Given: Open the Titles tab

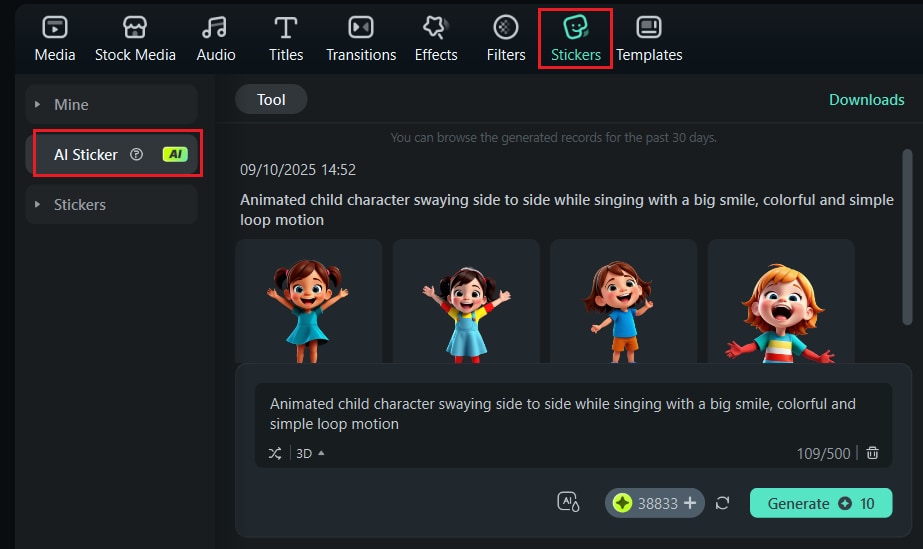Looking at the screenshot, I should 285,39.
